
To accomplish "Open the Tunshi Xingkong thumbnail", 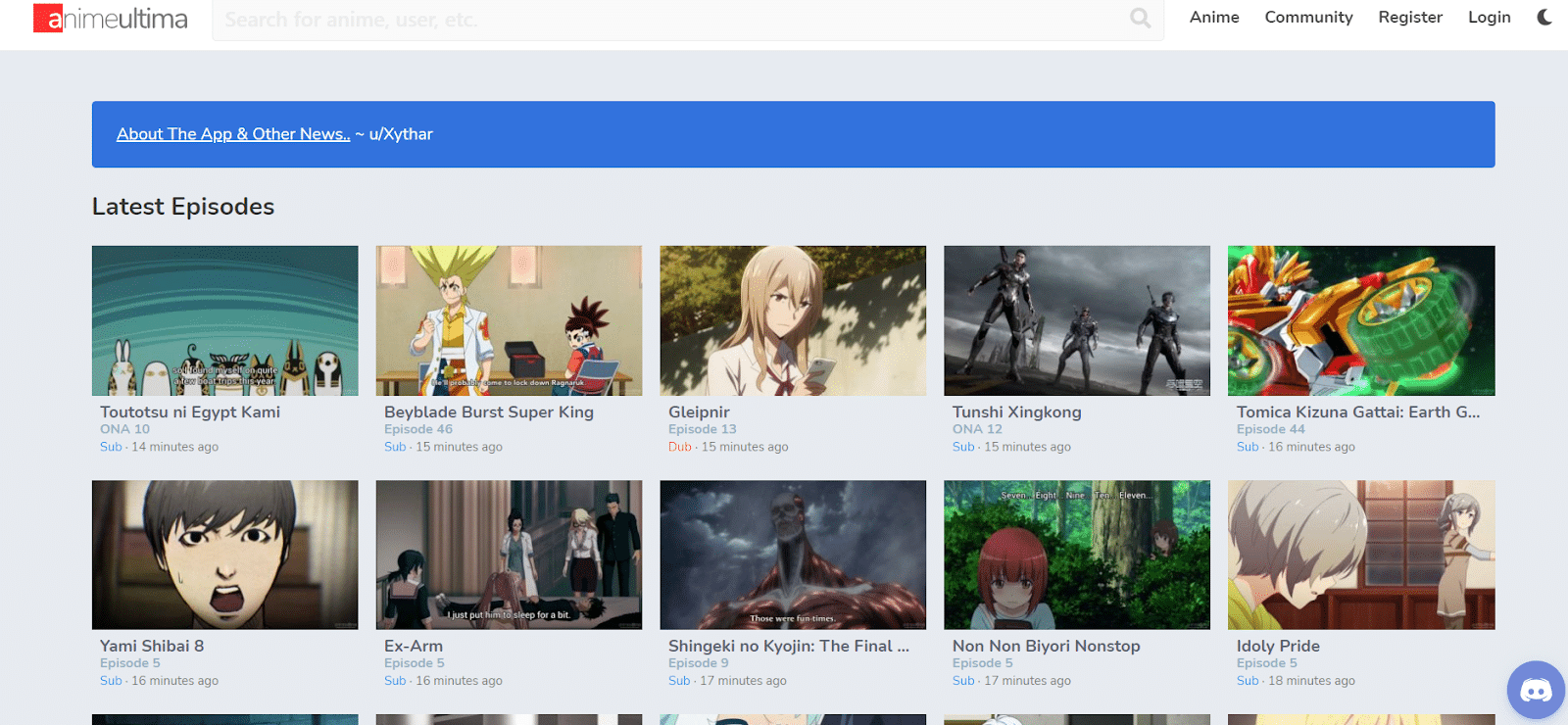I will [x=1077, y=320].
